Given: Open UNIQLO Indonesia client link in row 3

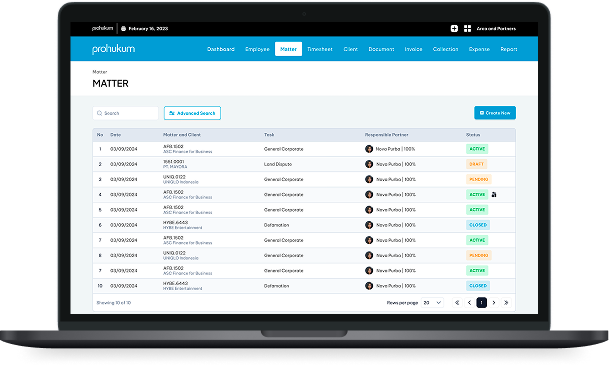Looking at the screenshot, I should pos(181,182).
